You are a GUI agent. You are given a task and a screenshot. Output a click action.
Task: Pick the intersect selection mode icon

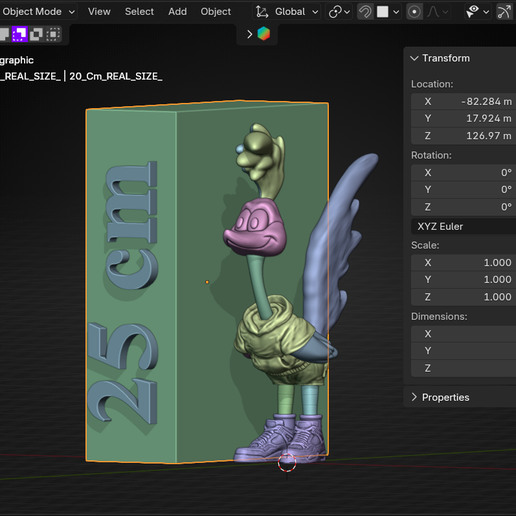pos(53,34)
